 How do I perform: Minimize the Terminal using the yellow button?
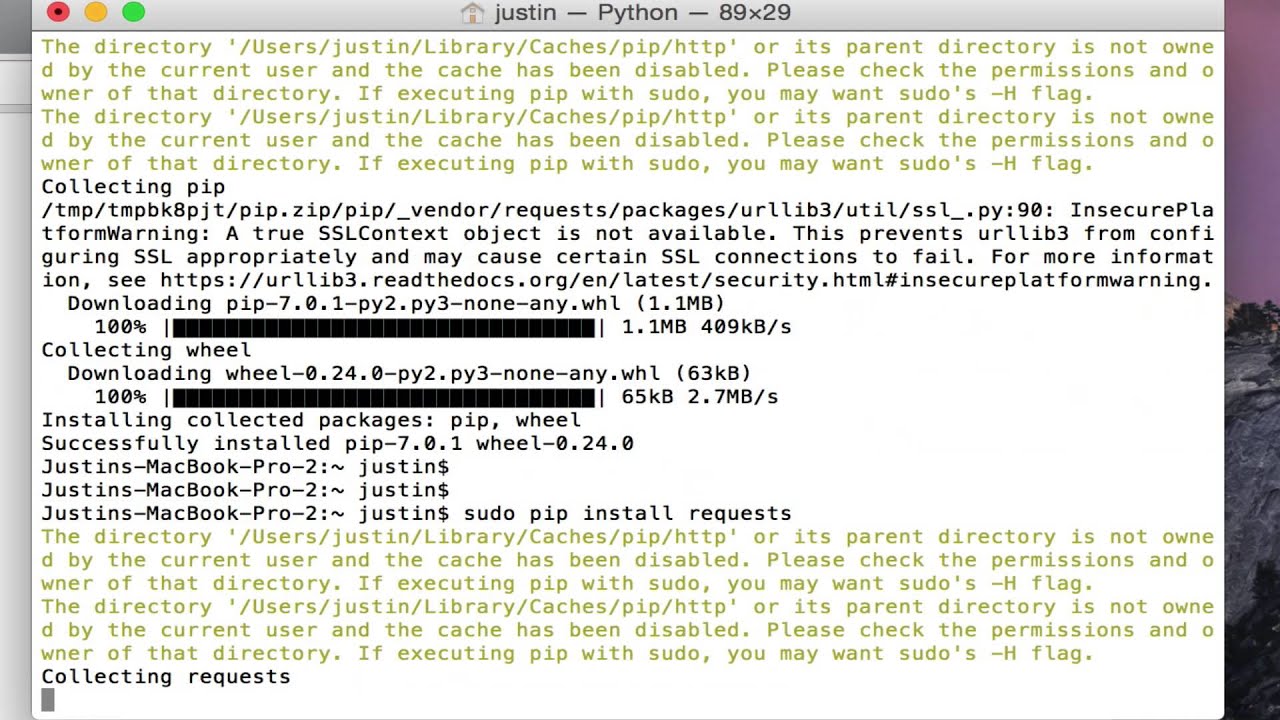pyautogui.click(x=96, y=12)
